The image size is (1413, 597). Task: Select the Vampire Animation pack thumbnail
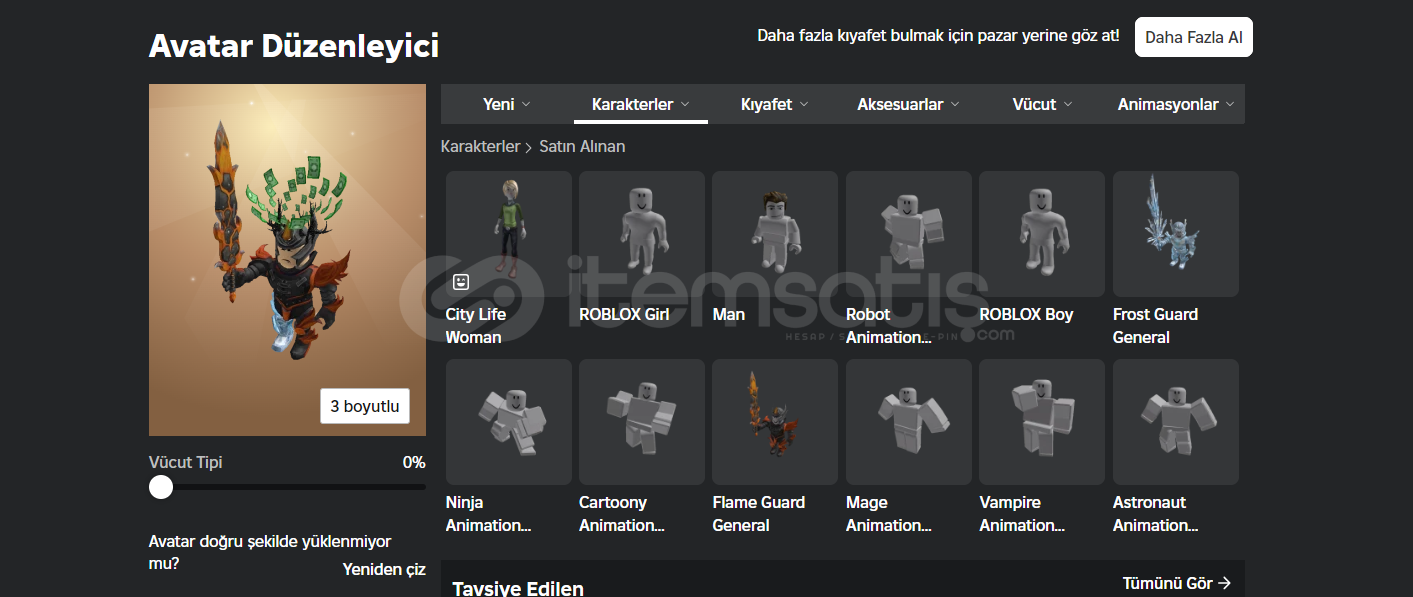point(1042,422)
